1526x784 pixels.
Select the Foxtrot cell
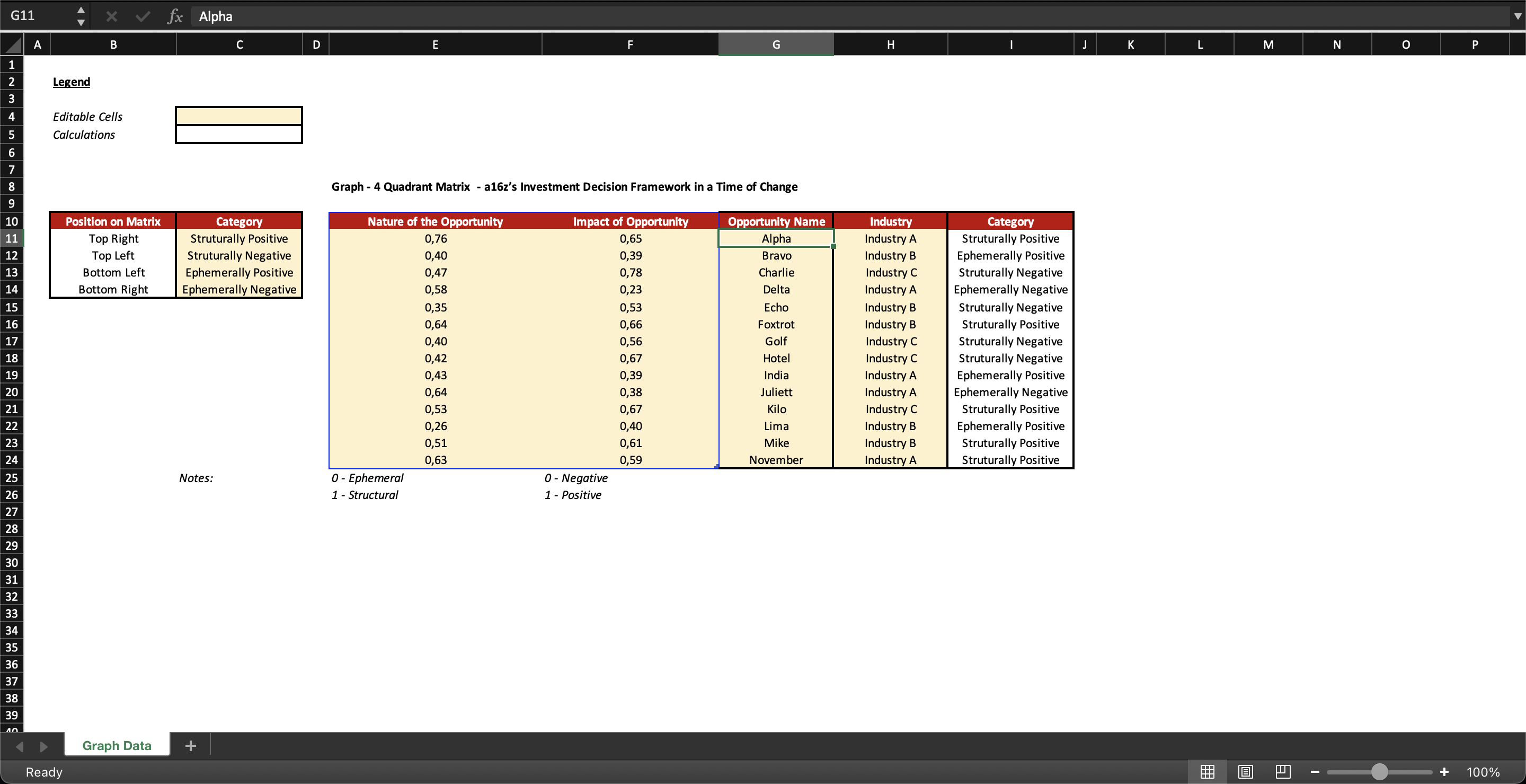(x=776, y=325)
